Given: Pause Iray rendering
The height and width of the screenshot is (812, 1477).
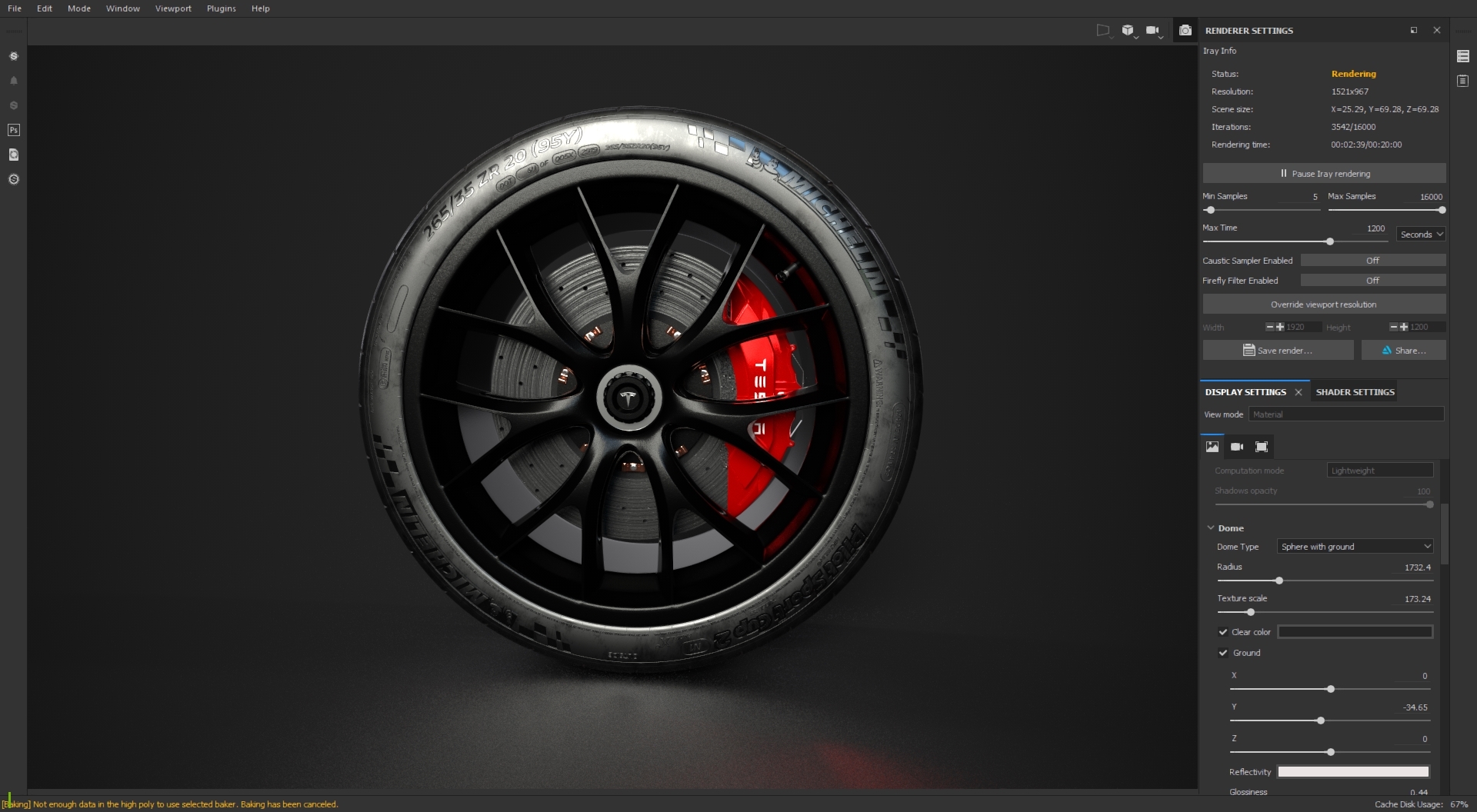Looking at the screenshot, I should (1325, 174).
